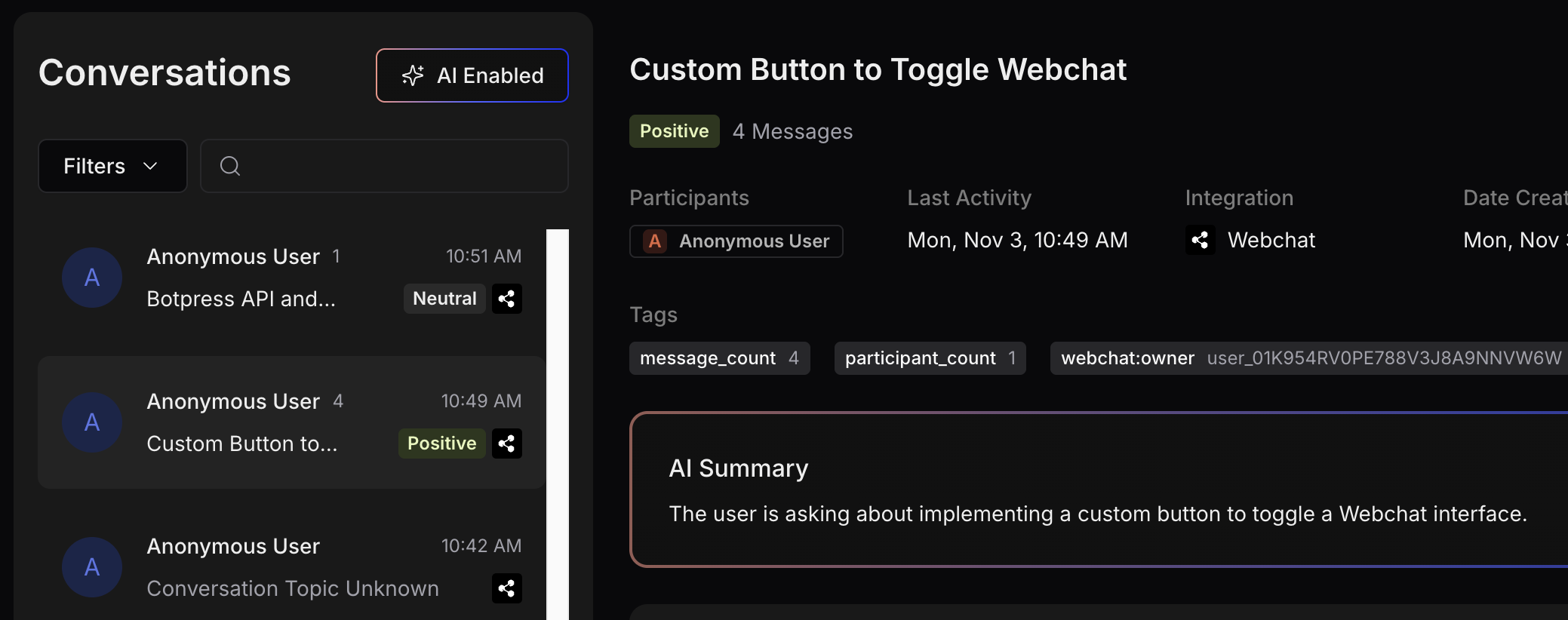Click the webchat:owner tag
This screenshot has height=620, width=1568.
coord(1309,358)
